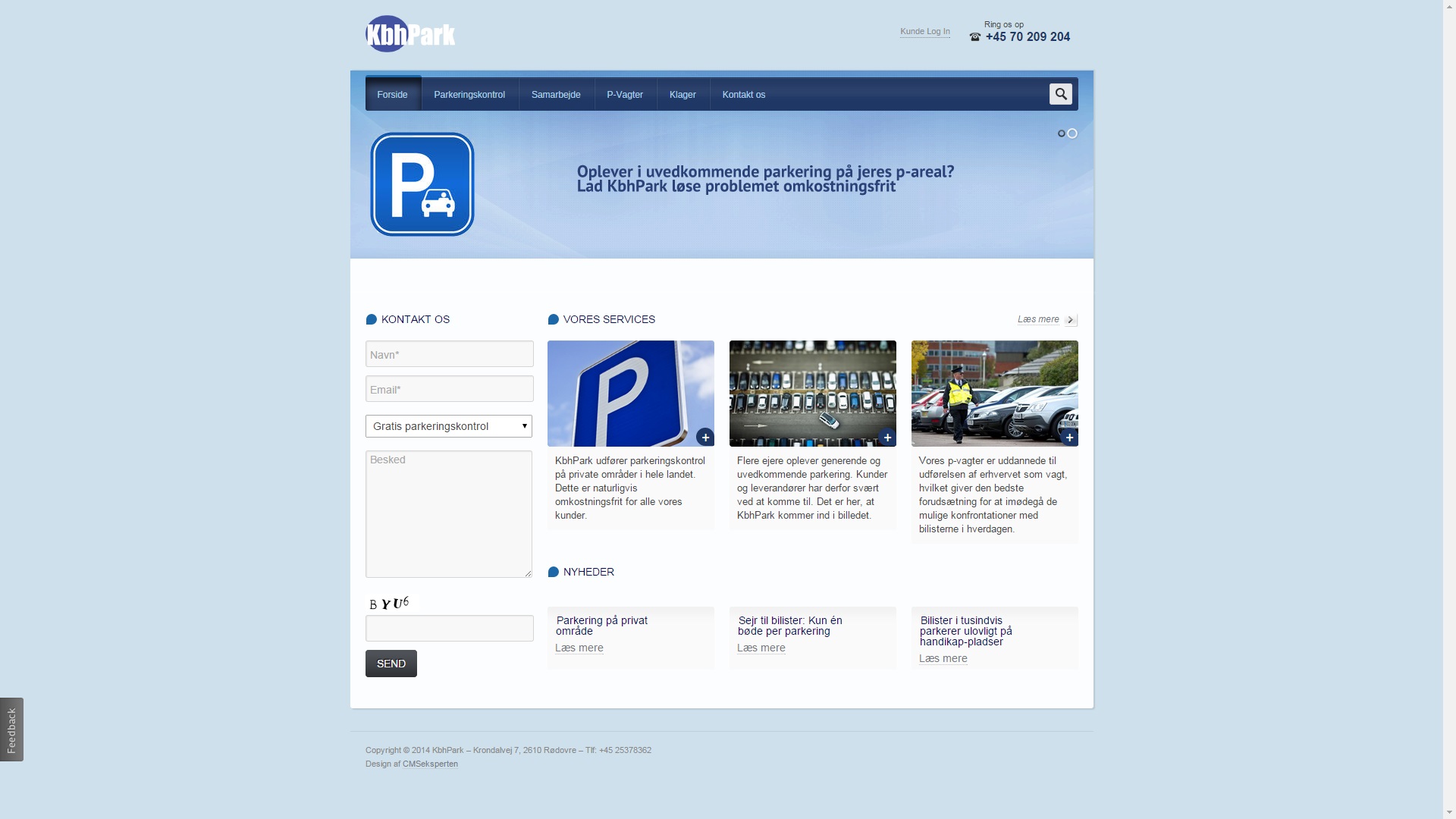Open news Sejr til bilister headline

click(x=790, y=626)
